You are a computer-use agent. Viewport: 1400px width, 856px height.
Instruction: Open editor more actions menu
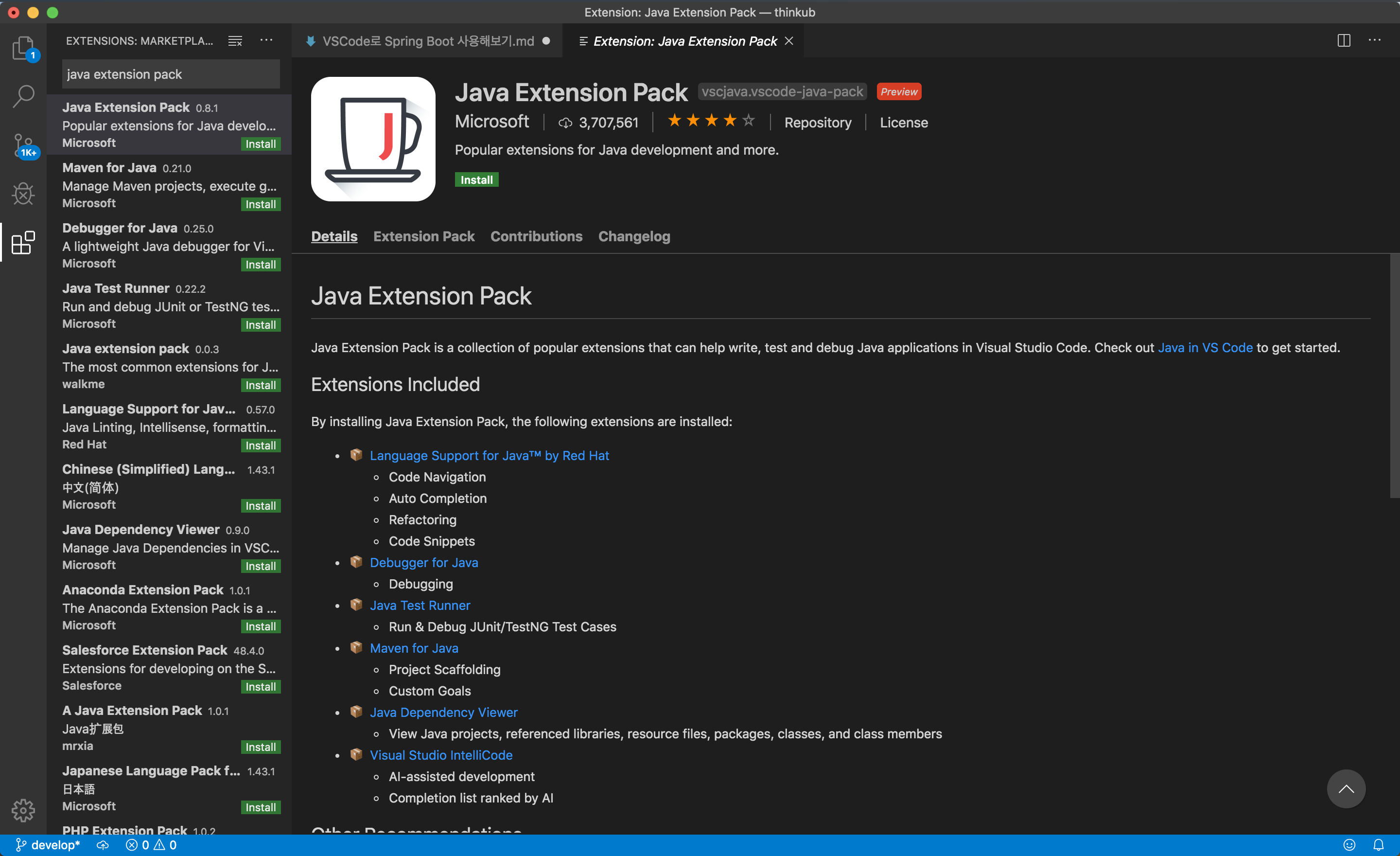tap(1374, 40)
